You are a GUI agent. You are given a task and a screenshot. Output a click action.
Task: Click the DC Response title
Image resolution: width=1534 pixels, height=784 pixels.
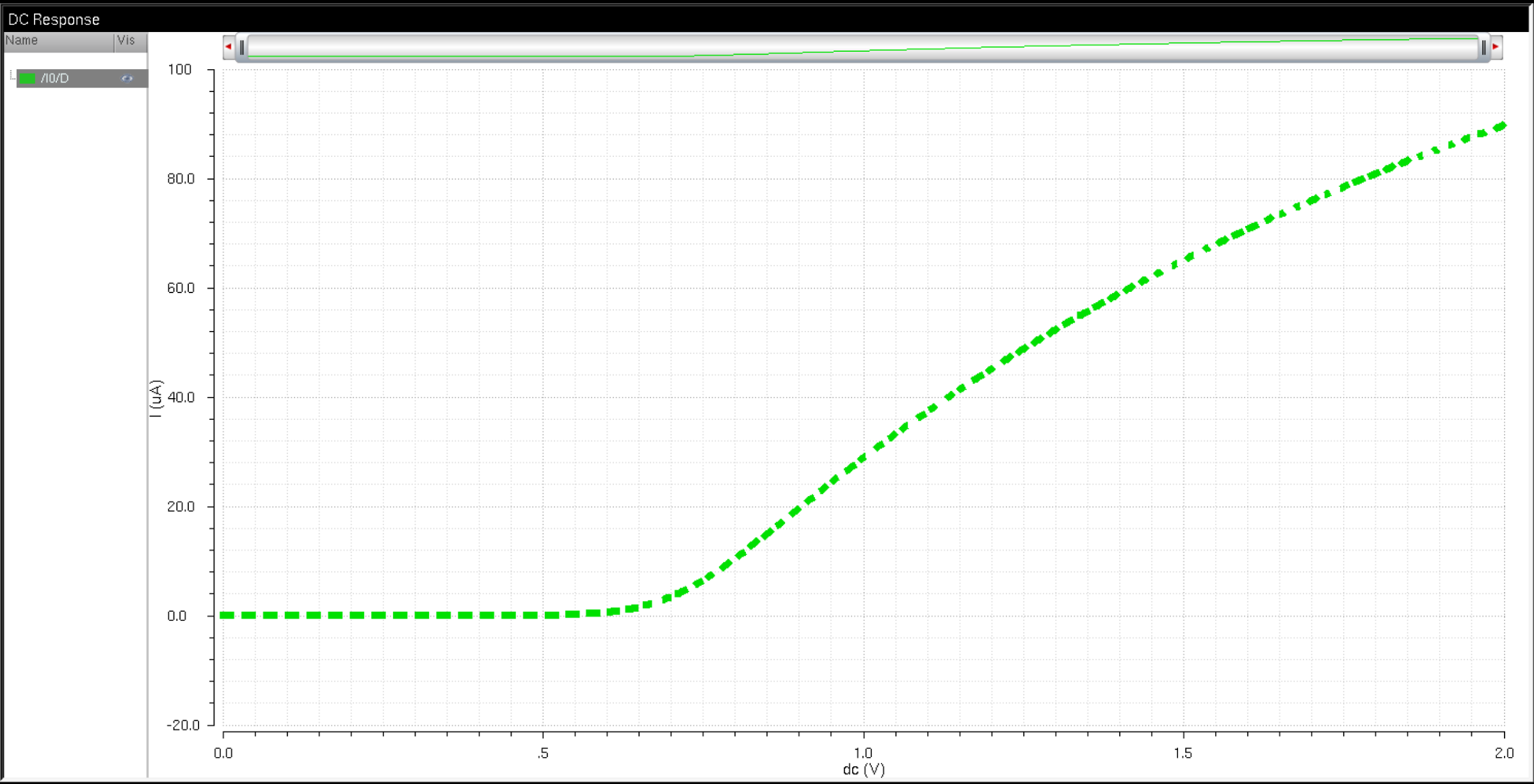coord(54,19)
